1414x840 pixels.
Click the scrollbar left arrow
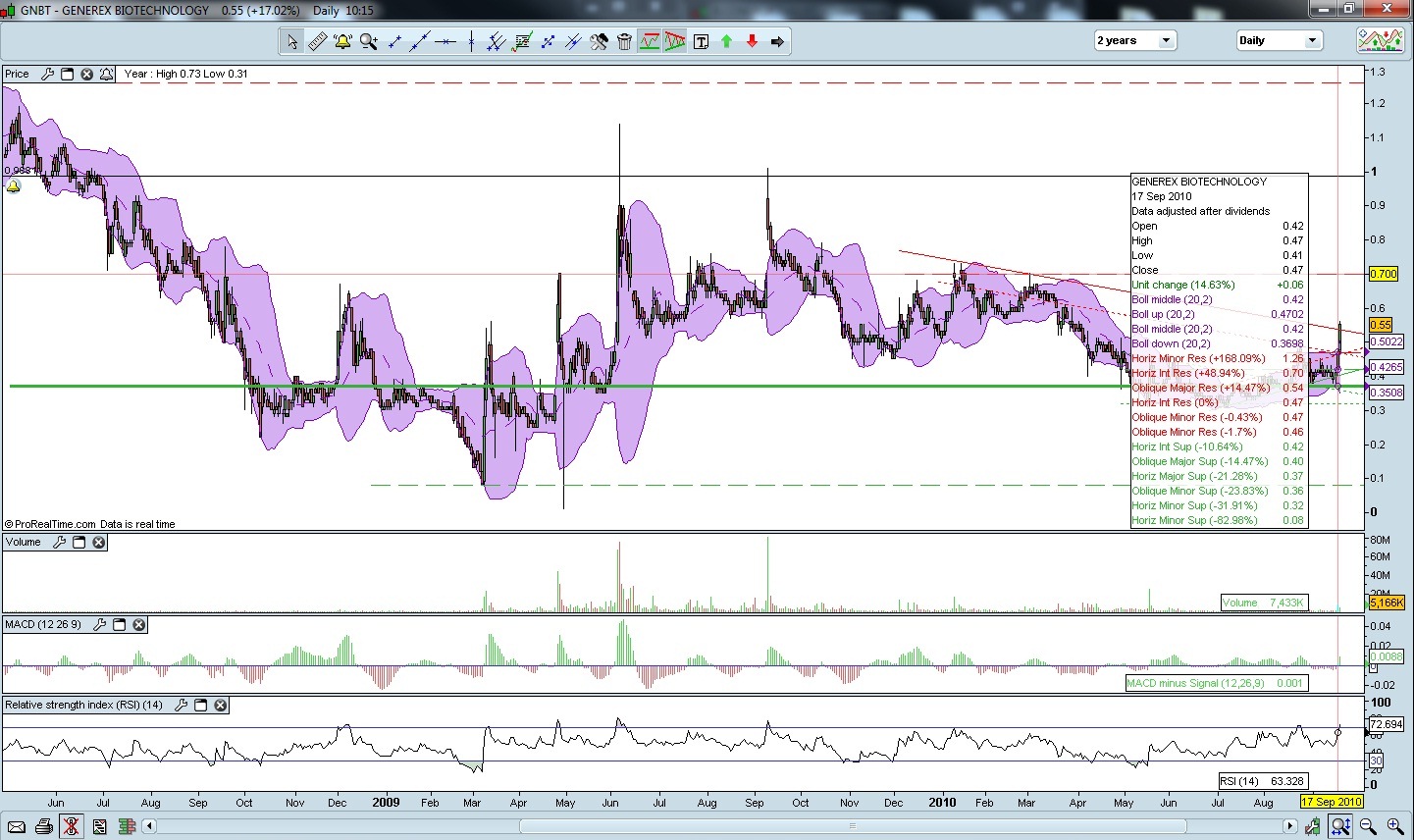coord(150,826)
